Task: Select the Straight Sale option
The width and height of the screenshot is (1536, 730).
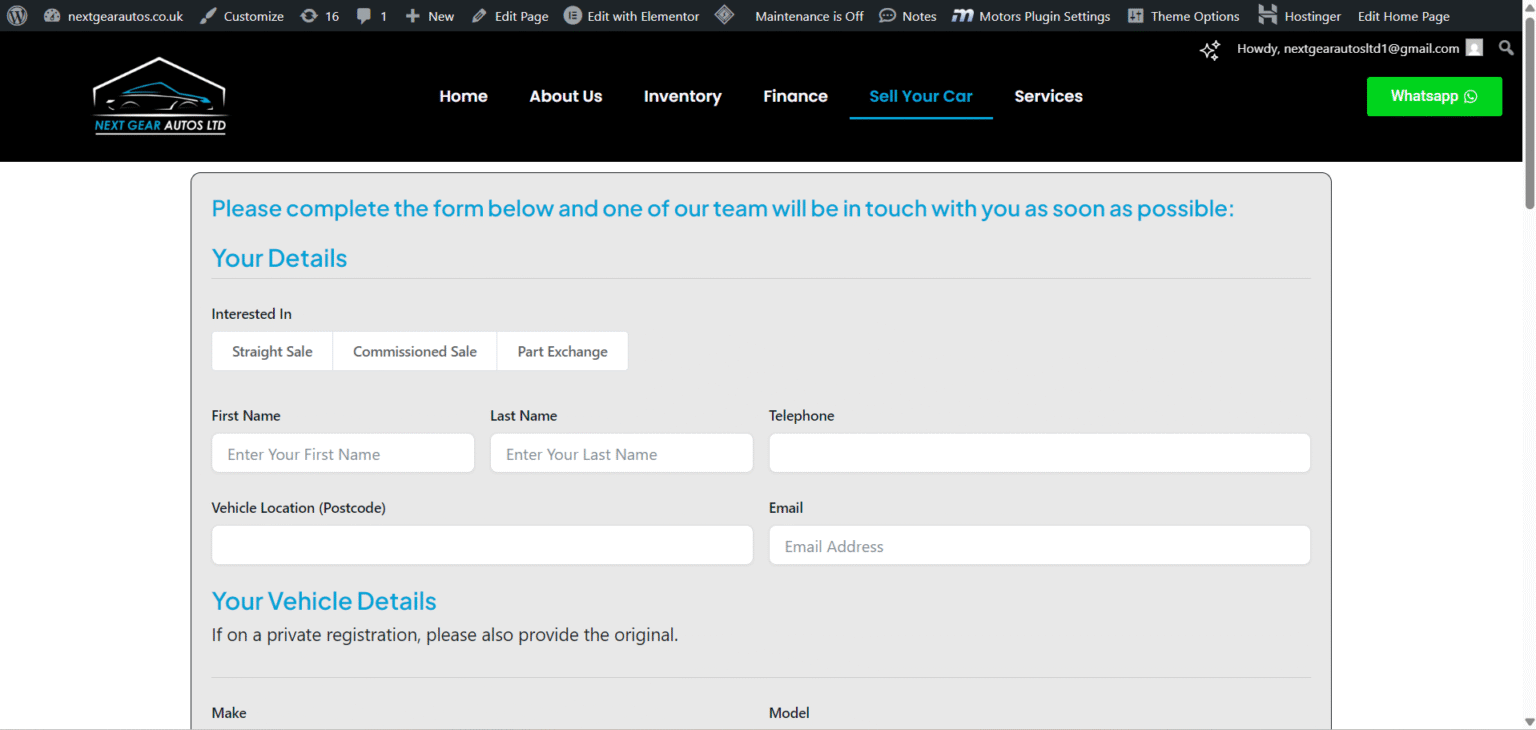Action: click(x=272, y=351)
